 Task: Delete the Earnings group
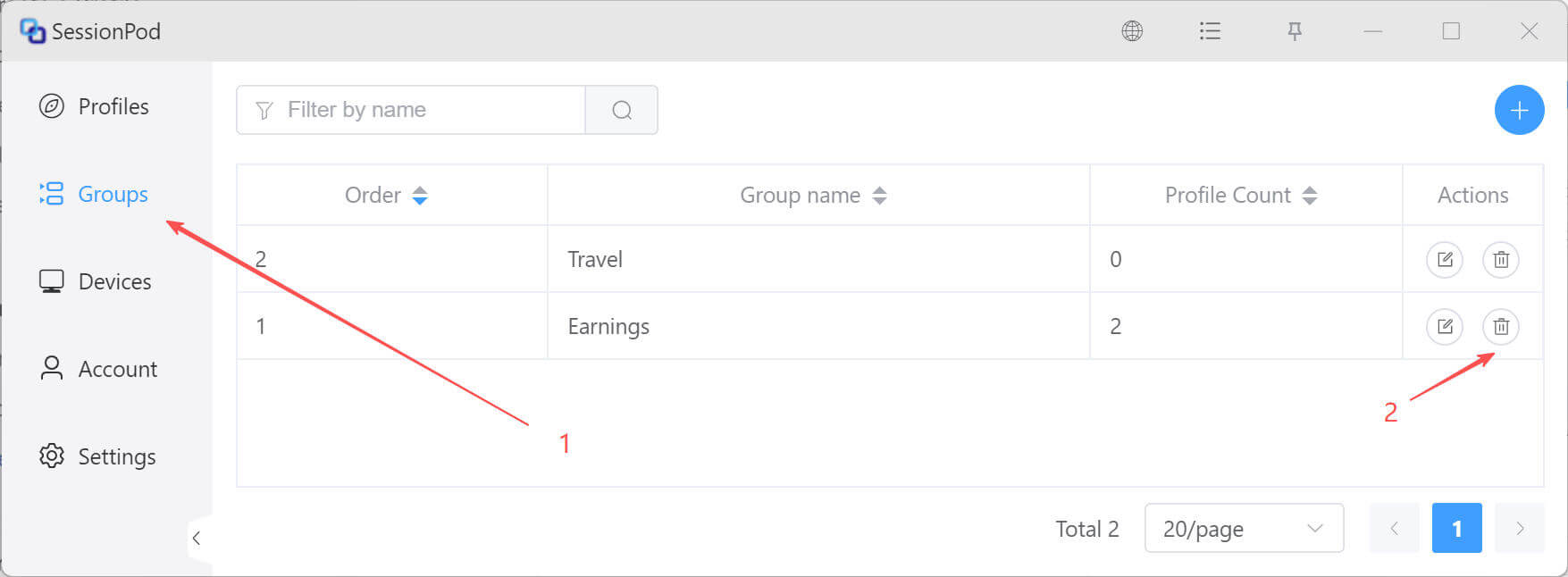click(x=1501, y=327)
